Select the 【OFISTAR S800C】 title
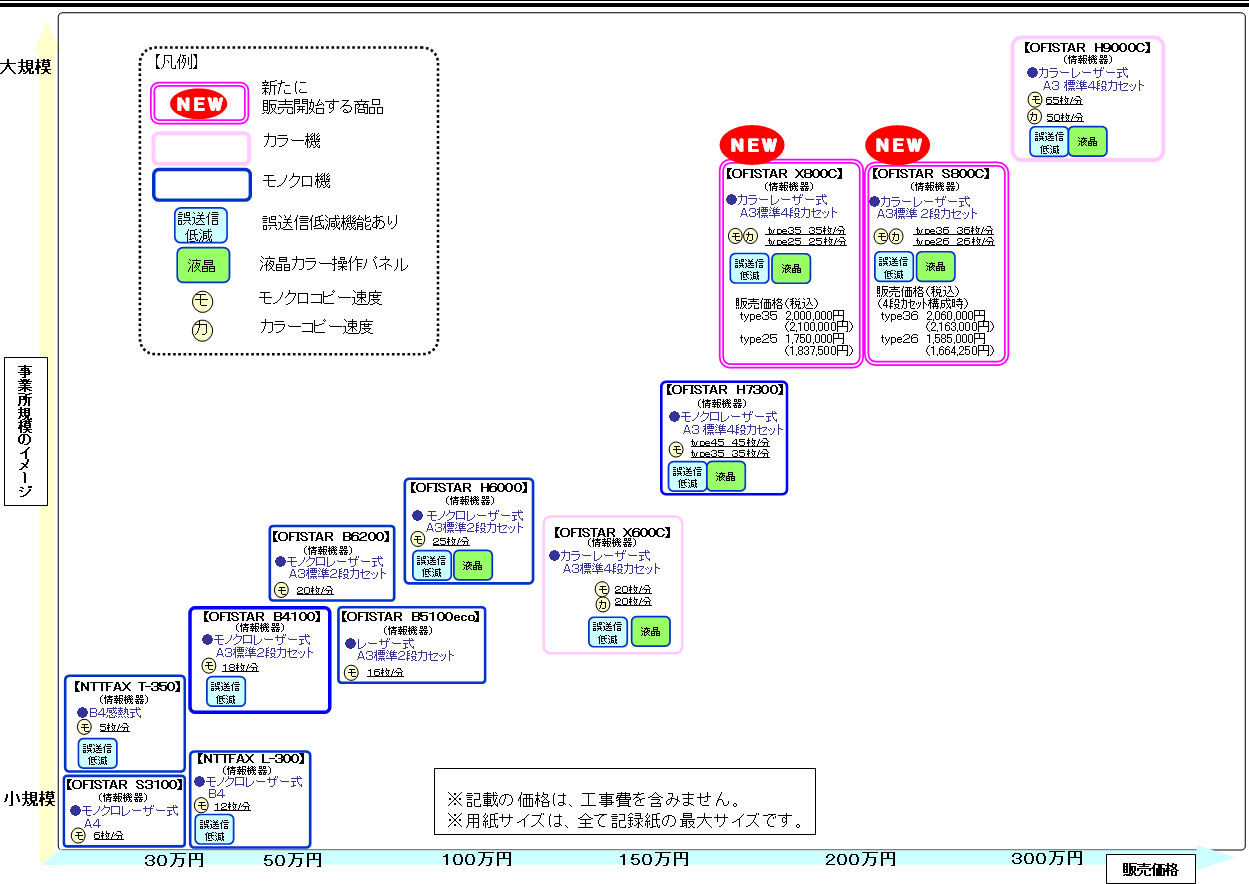This screenshot has width=1249, height=884. point(930,173)
